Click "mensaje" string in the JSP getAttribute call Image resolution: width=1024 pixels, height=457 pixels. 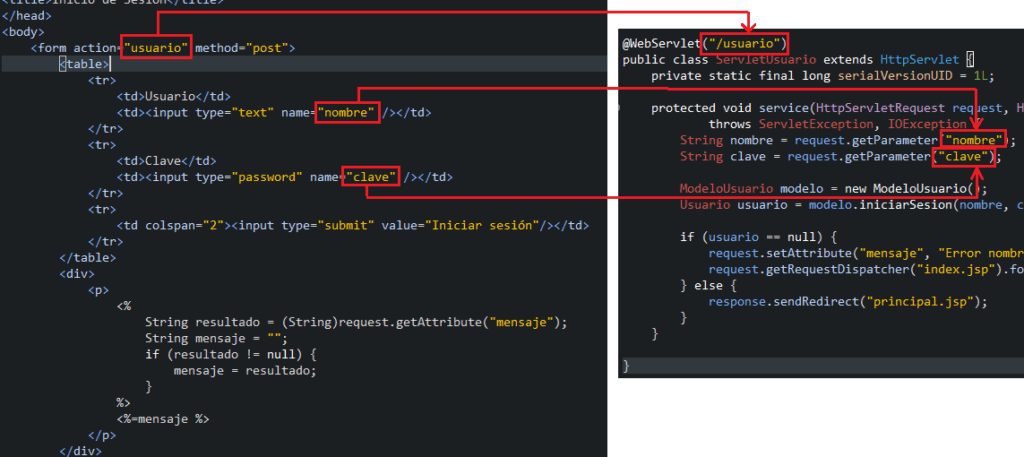click(525, 322)
